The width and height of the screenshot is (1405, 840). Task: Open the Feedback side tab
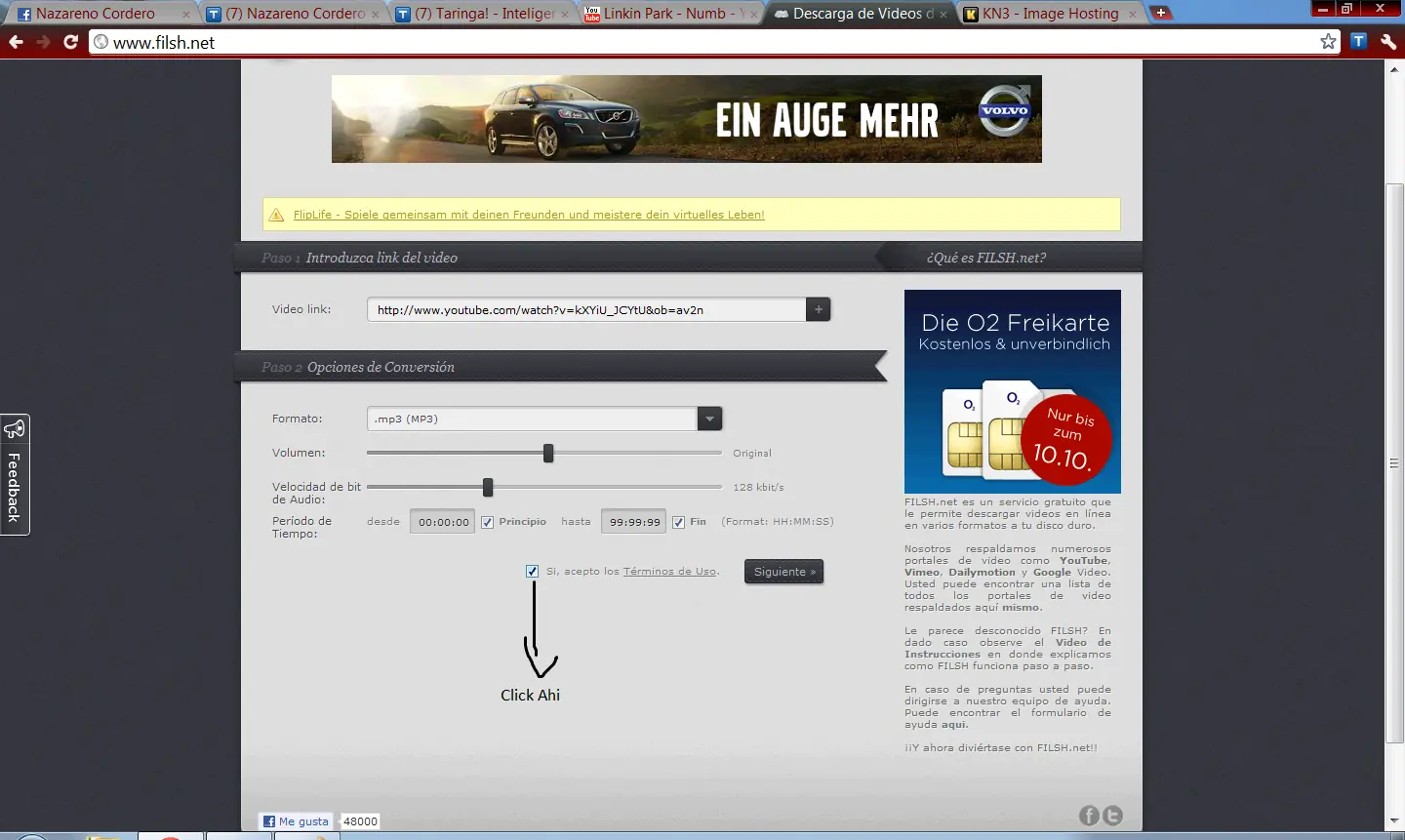[x=15, y=474]
